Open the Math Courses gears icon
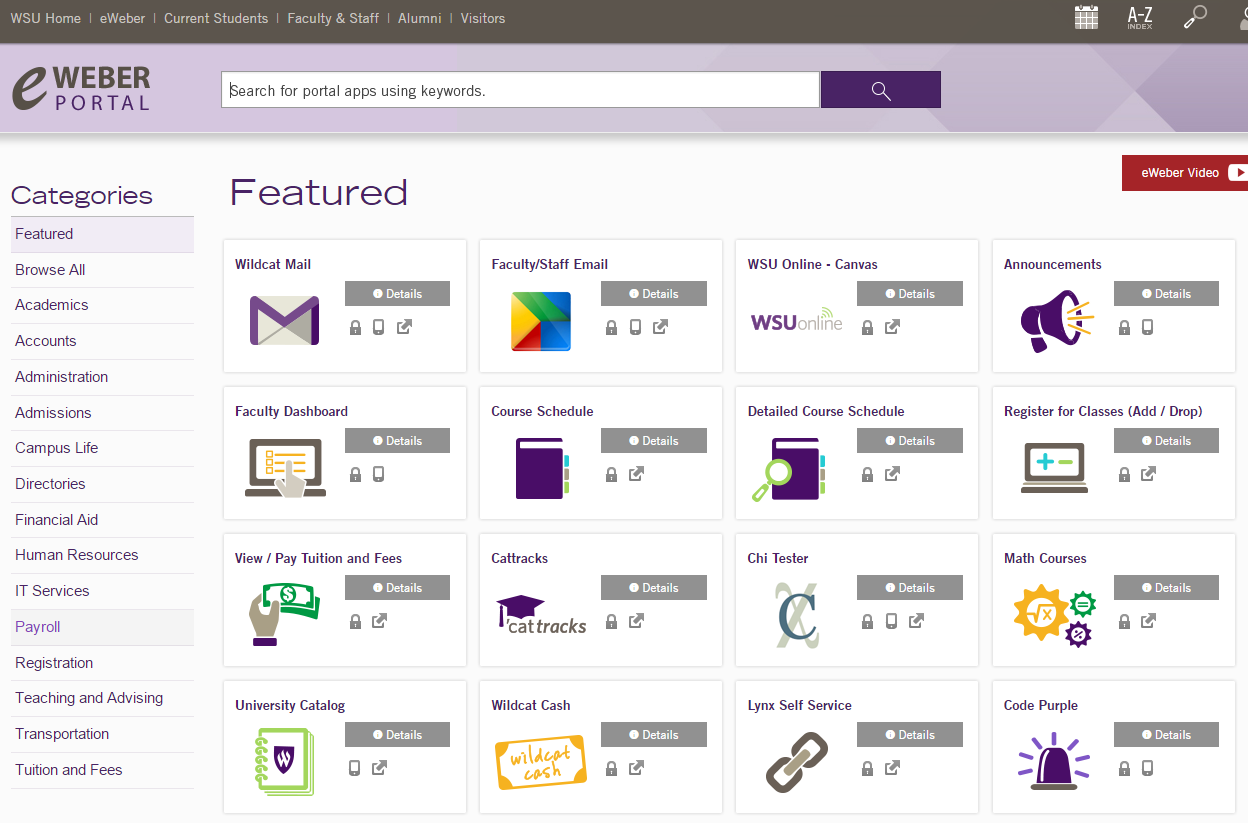Viewport: 1248px width, 823px height. click(x=1054, y=615)
